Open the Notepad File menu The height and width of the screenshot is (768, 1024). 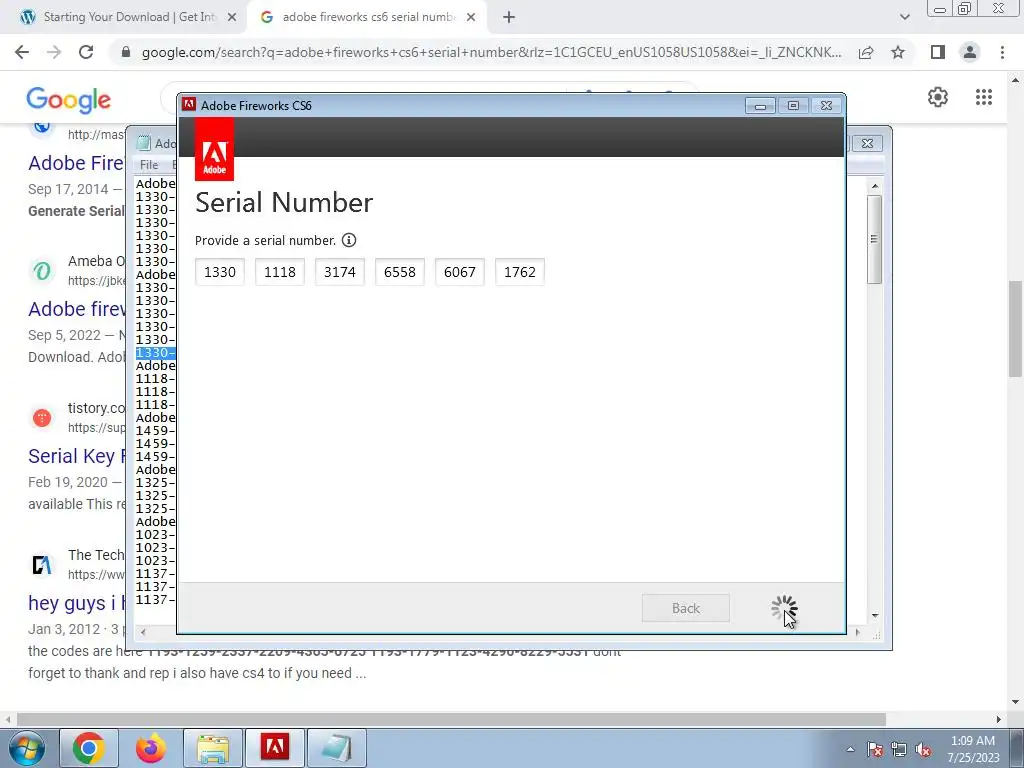click(x=149, y=165)
